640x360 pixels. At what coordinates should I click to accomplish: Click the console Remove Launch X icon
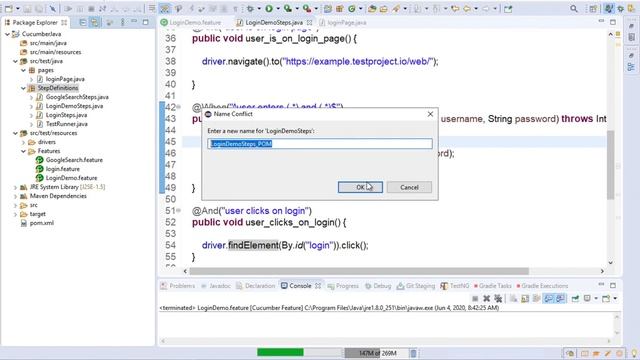[487, 298]
